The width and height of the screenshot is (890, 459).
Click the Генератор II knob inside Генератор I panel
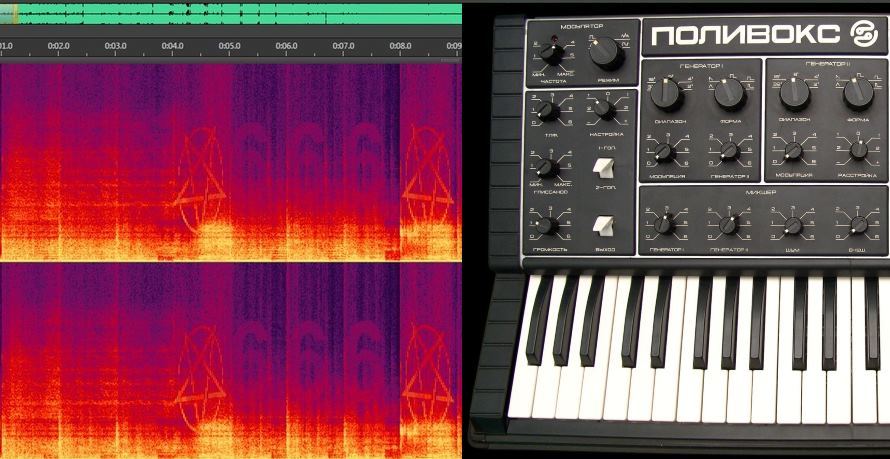729,151
